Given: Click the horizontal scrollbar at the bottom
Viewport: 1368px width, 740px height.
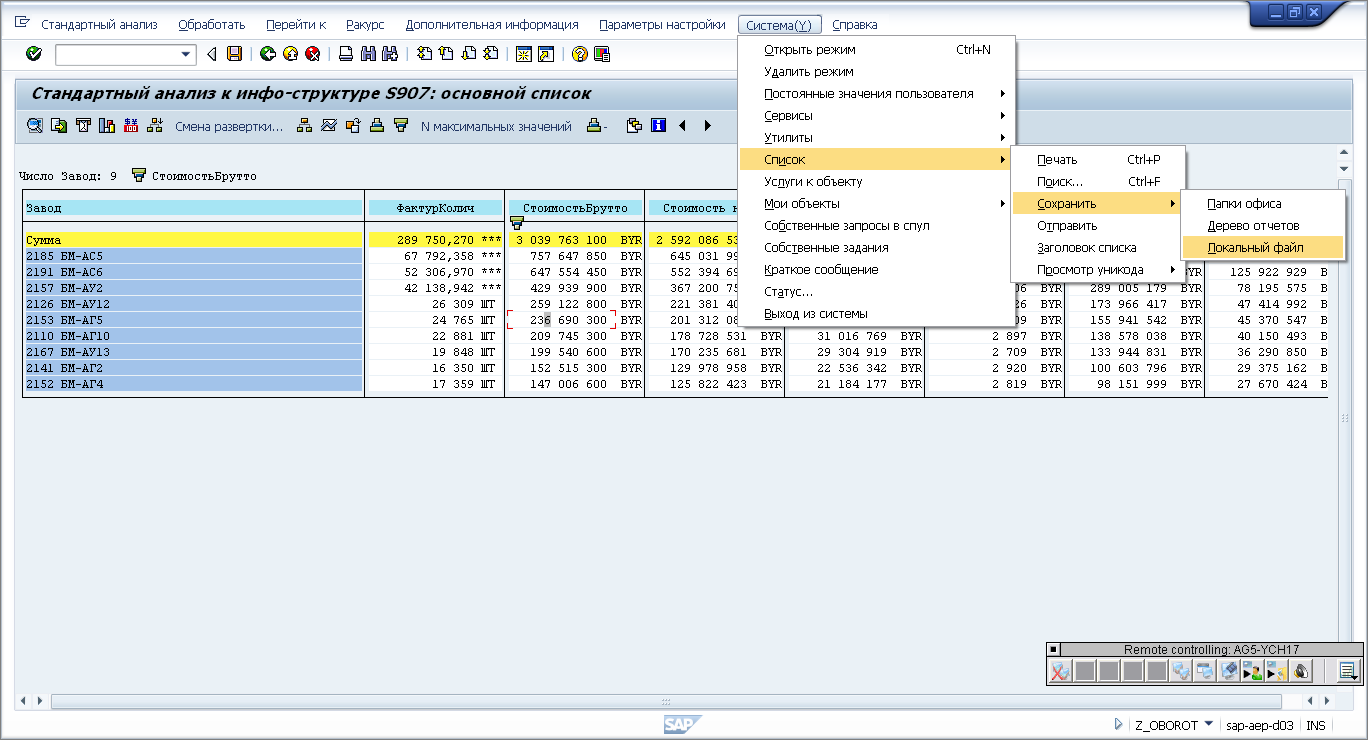Looking at the screenshot, I should (665, 702).
